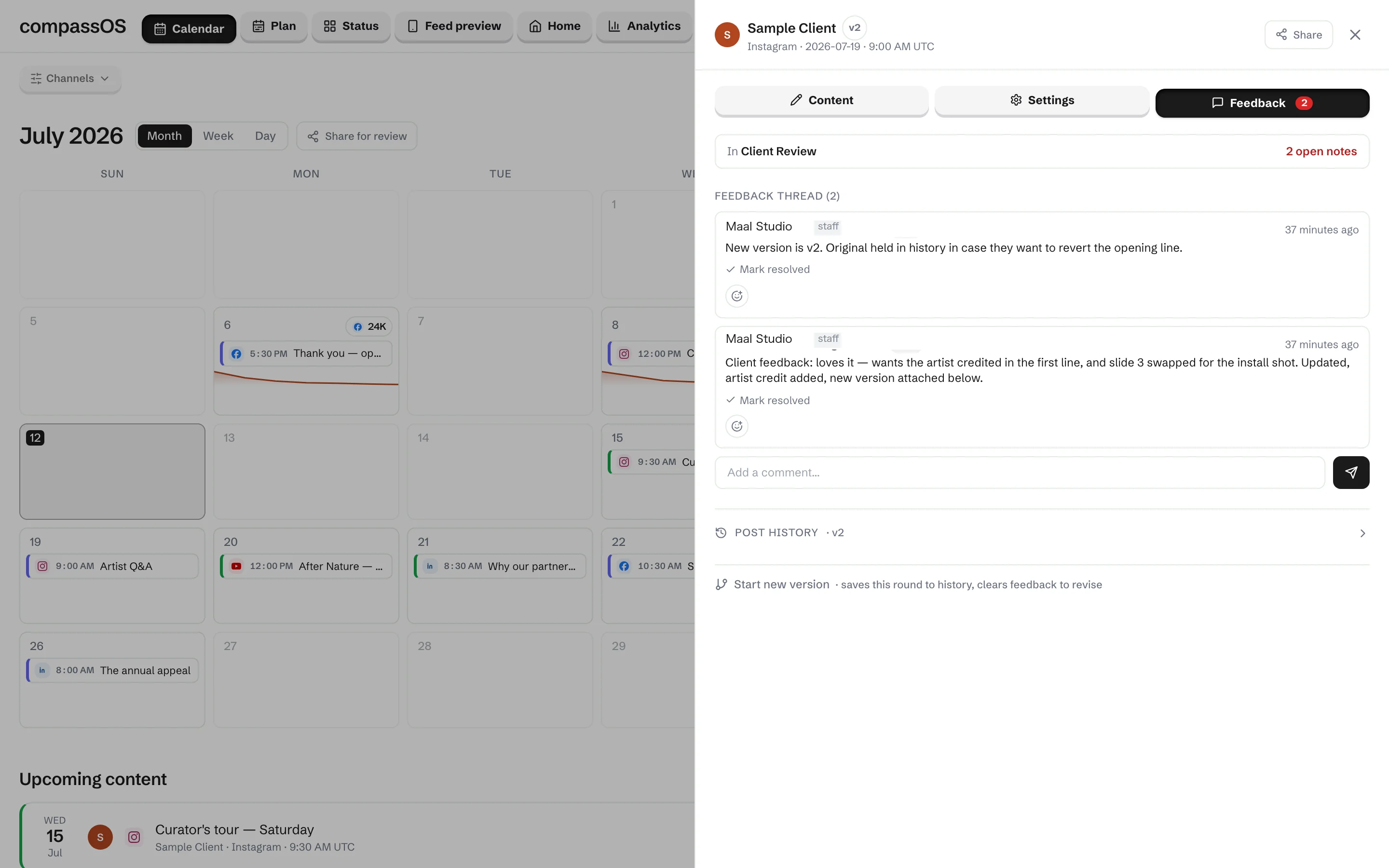Expand the Channels filter dropdown
Screen dimensions: 1389x868
click(70, 79)
